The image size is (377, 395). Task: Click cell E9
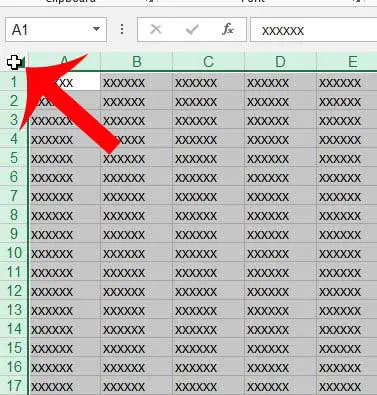tap(347, 234)
